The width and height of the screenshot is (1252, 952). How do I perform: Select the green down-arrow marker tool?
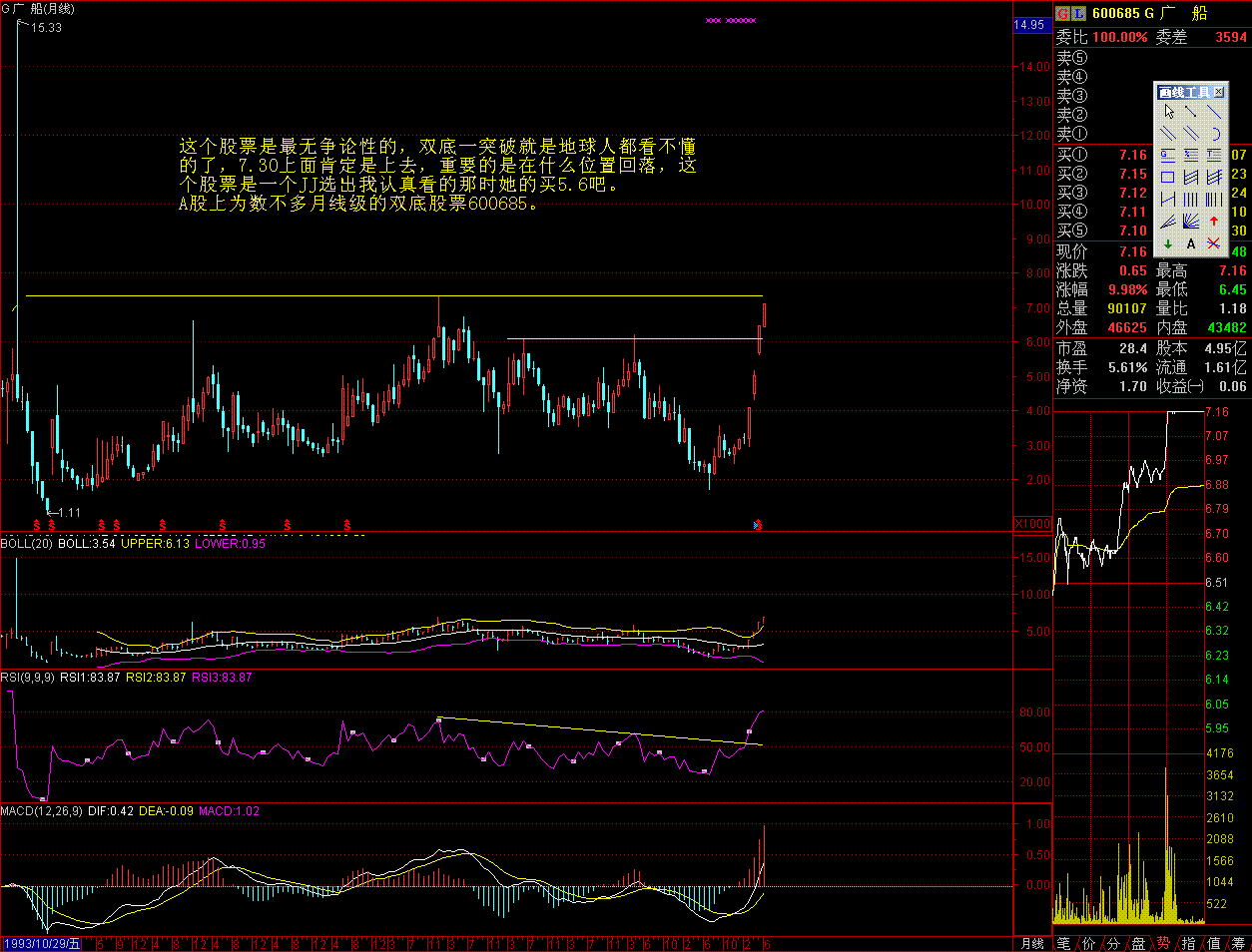pos(1167,242)
